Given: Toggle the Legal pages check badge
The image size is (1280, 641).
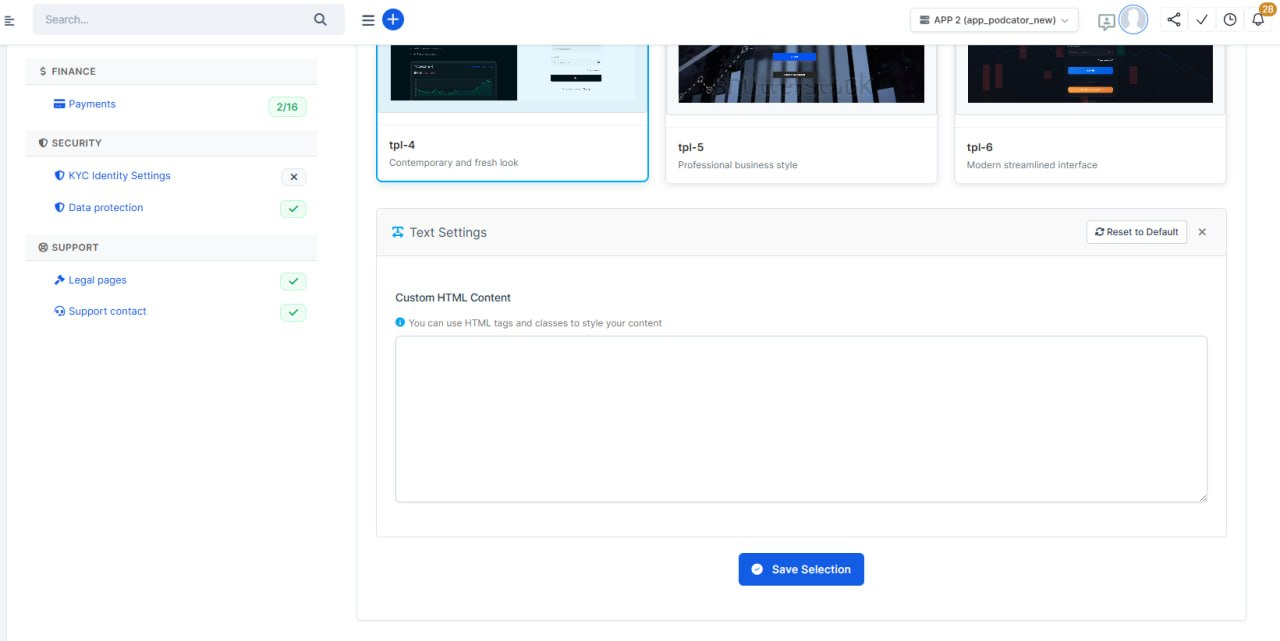Looking at the screenshot, I should pyautogui.click(x=293, y=282).
